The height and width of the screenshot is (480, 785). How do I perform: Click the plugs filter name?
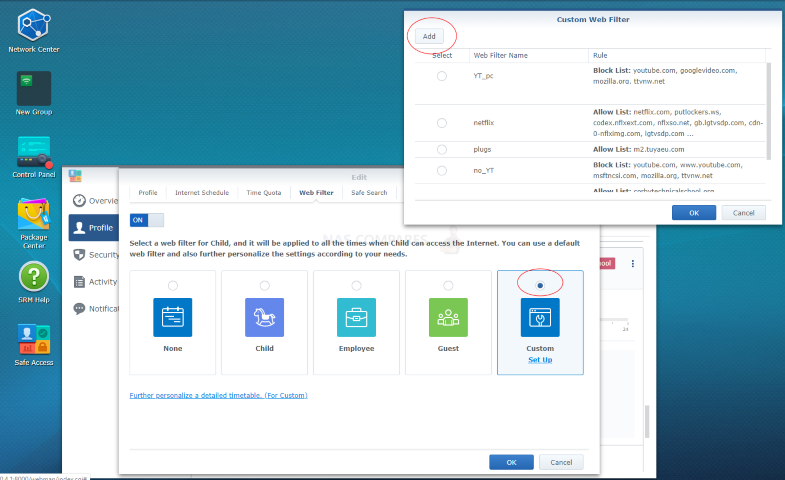(x=482, y=149)
